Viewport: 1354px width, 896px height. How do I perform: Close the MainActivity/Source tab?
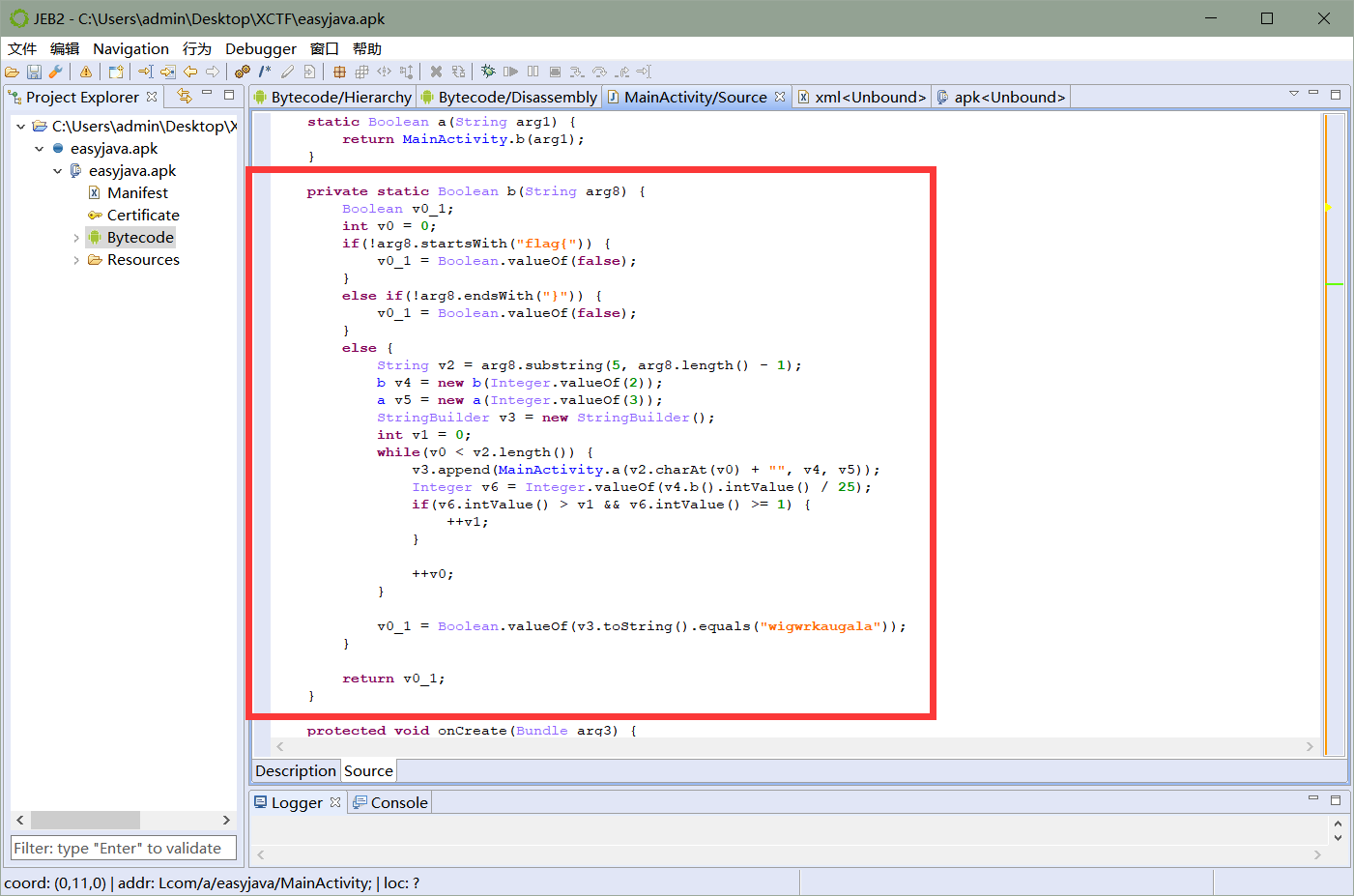[x=780, y=97]
